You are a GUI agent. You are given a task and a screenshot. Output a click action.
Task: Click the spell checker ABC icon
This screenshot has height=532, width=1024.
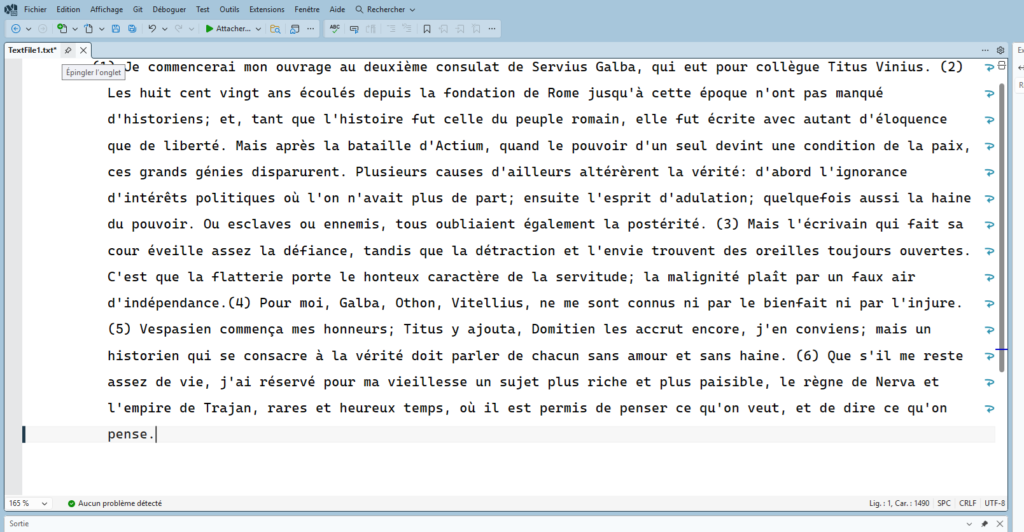[x=335, y=29]
